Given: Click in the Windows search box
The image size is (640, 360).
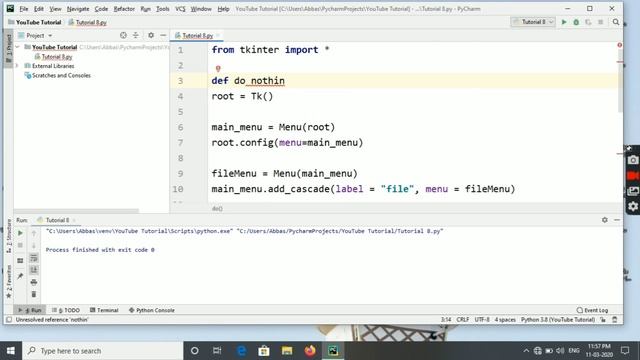Looking at the screenshot, I should [x=102, y=351].
